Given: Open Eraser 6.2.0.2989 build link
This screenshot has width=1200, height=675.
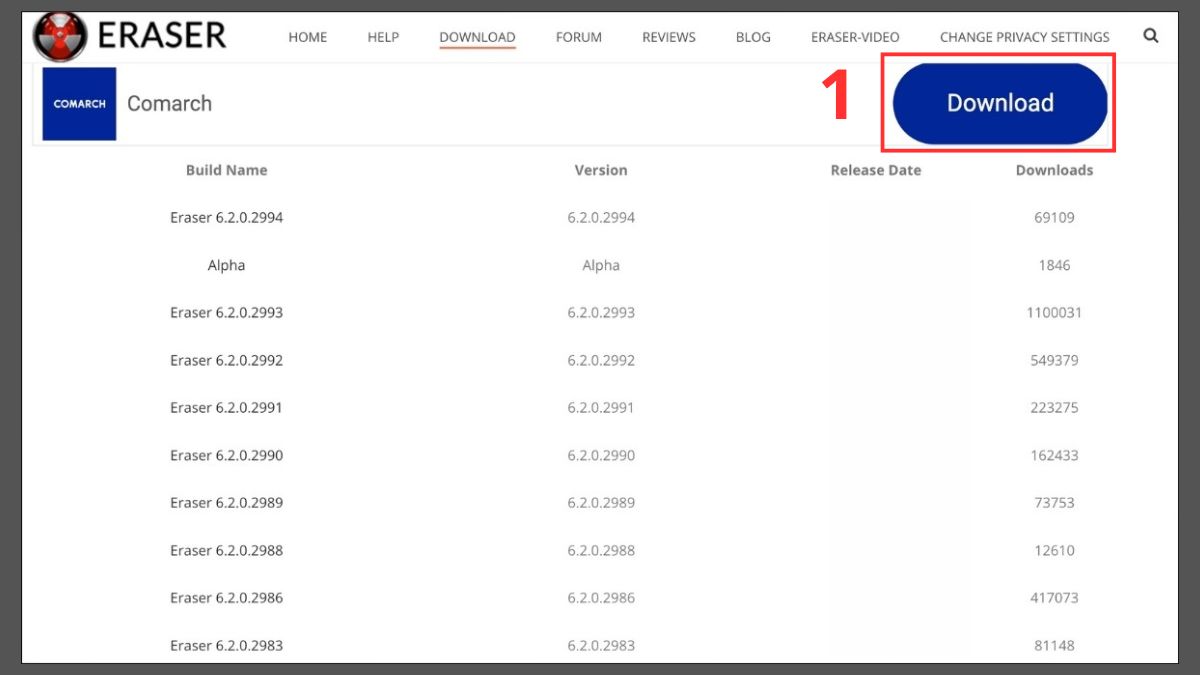Looking at the screenshot, I should pyautogui.click(x=227, y=502).
